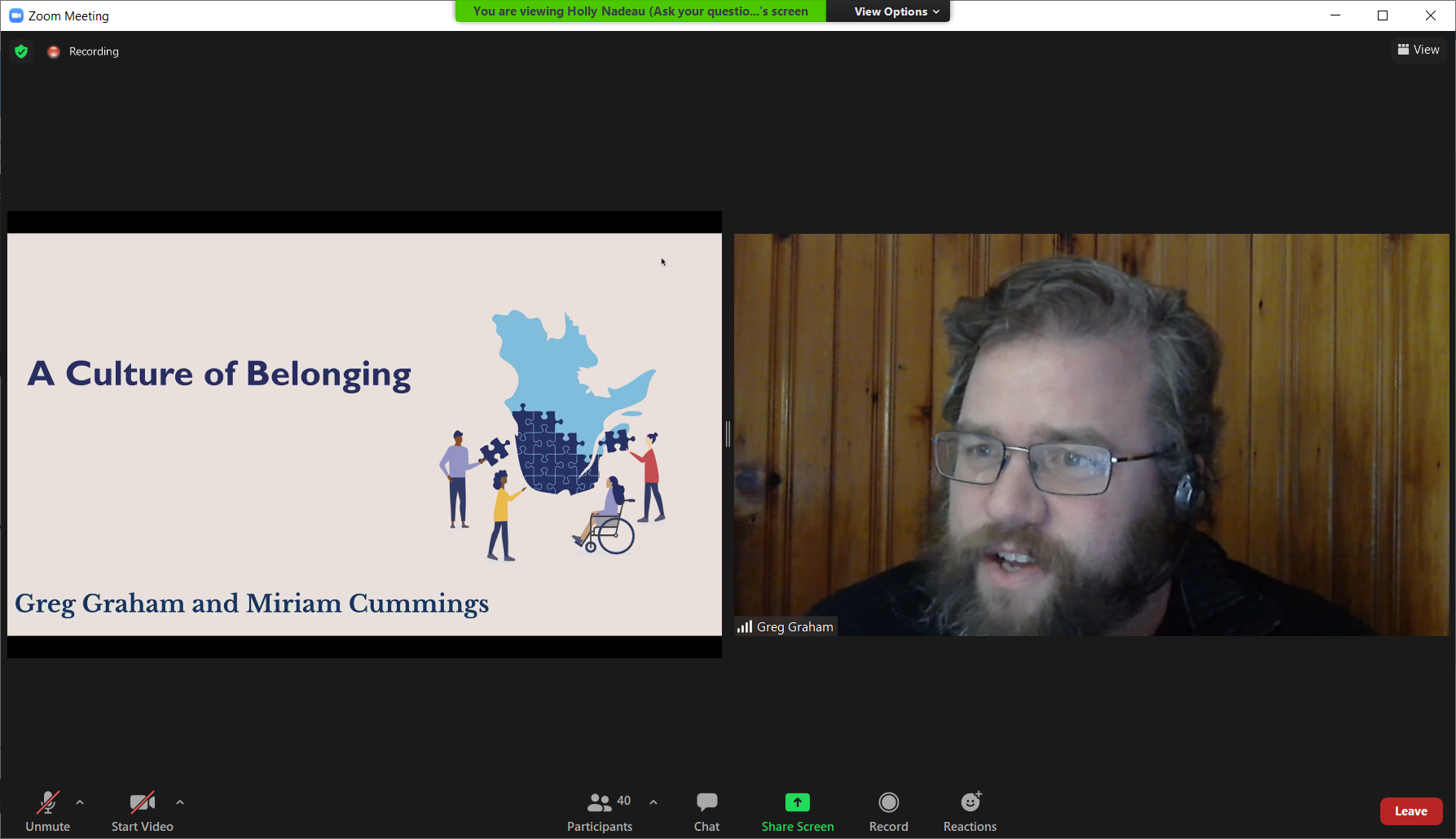Click Greg Graham name label with signal bars
1456x839 pixels.
click(785, 626)
